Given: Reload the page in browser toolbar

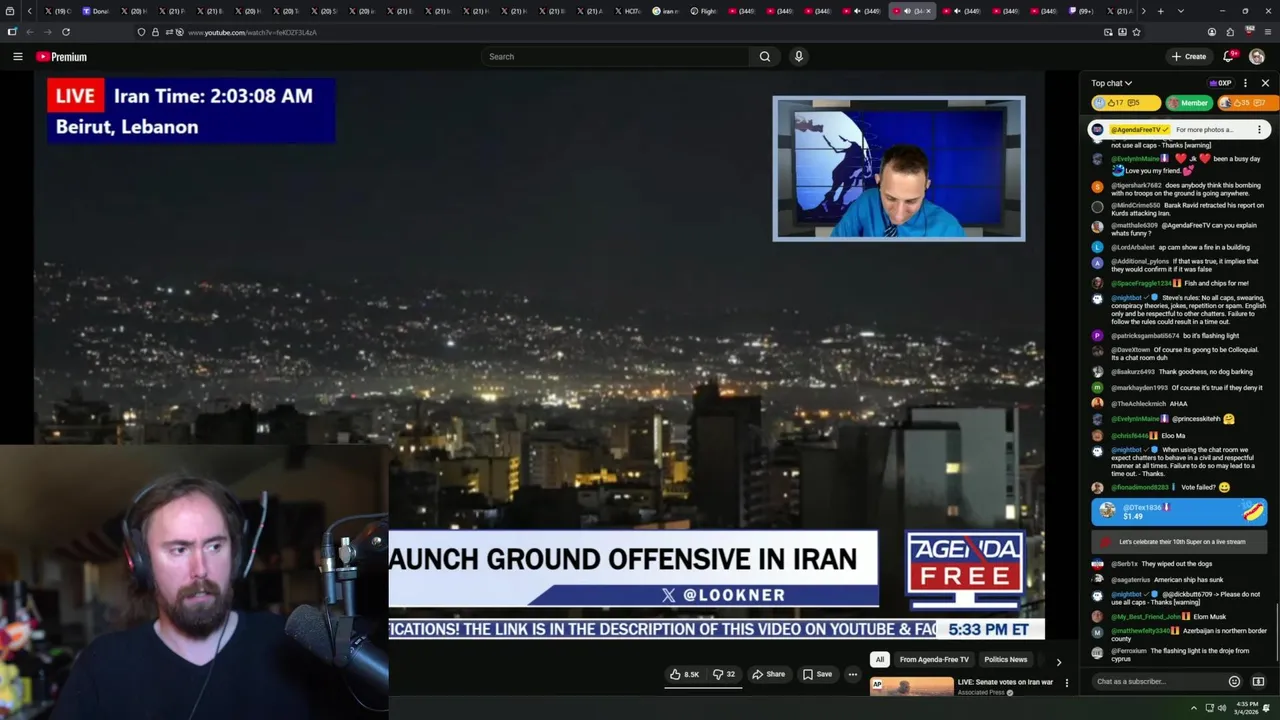Looking at the screenshot, I should tap(66, 32).
